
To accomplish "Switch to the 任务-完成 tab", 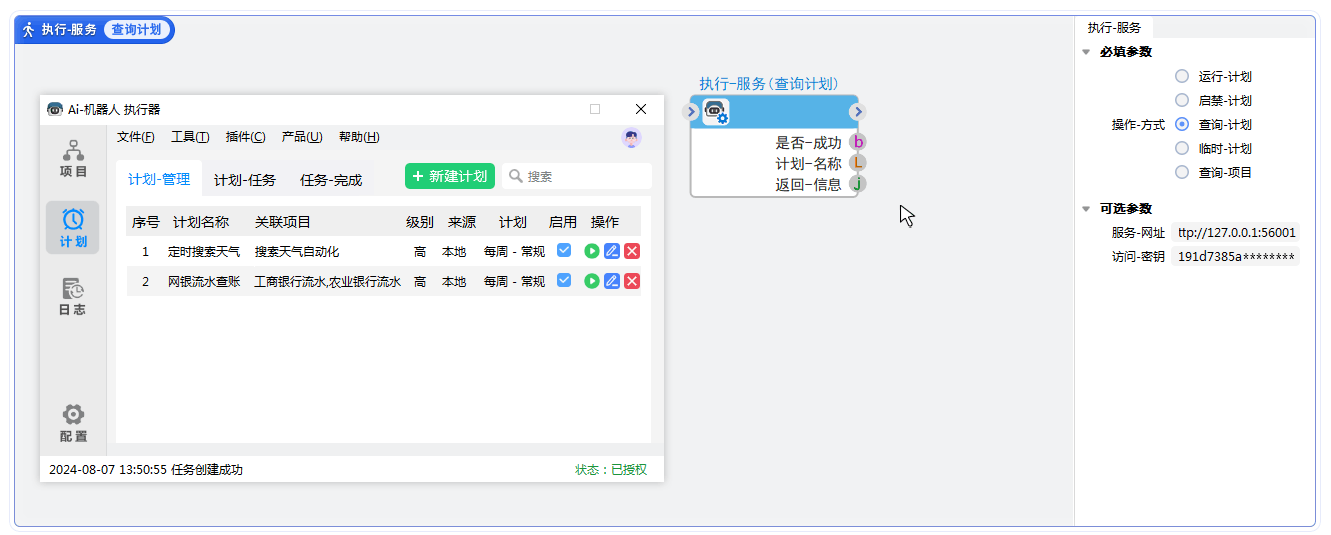I will point(331,180).
